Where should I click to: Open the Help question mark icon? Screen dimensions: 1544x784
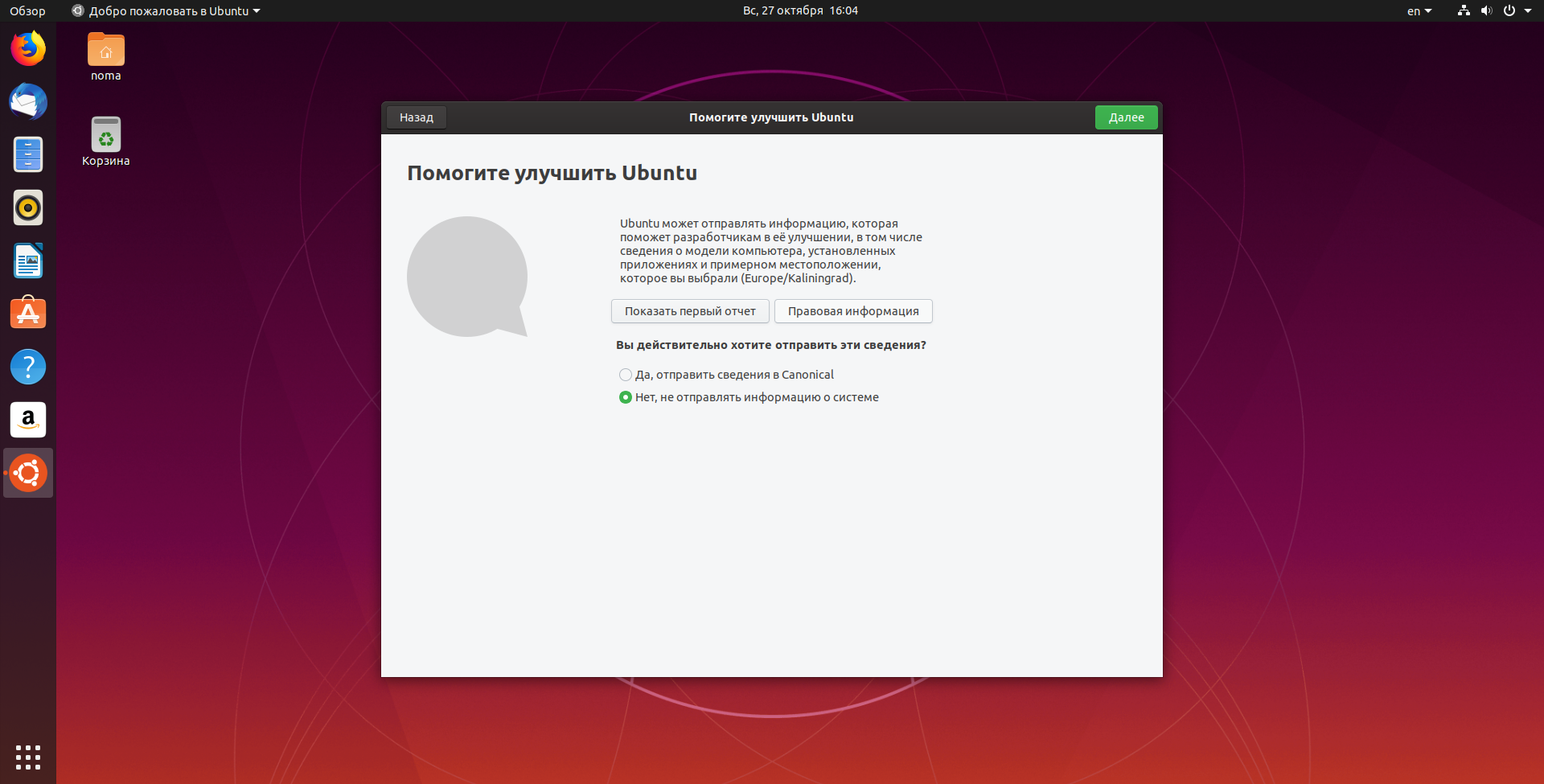tap(28, 367)
